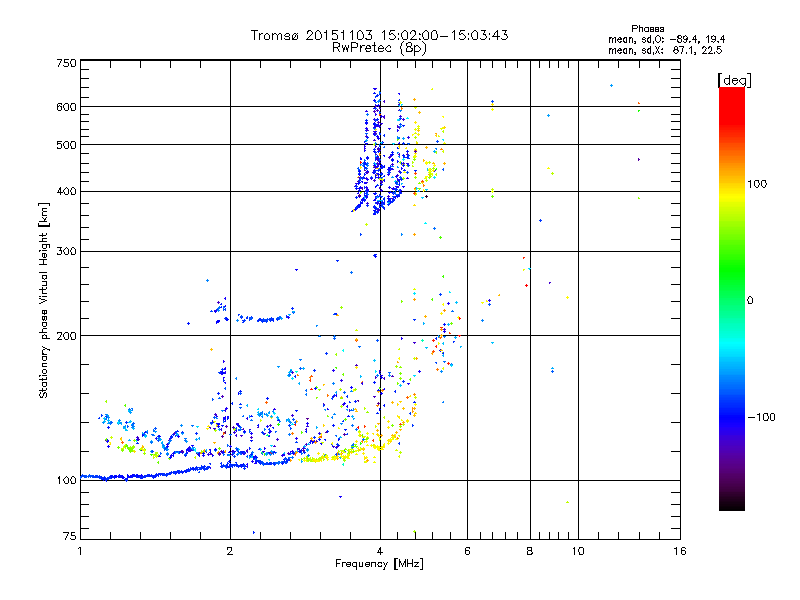Click the x-axis '16' tick label
Screen dimensions: 800x600
coord(680,551)
